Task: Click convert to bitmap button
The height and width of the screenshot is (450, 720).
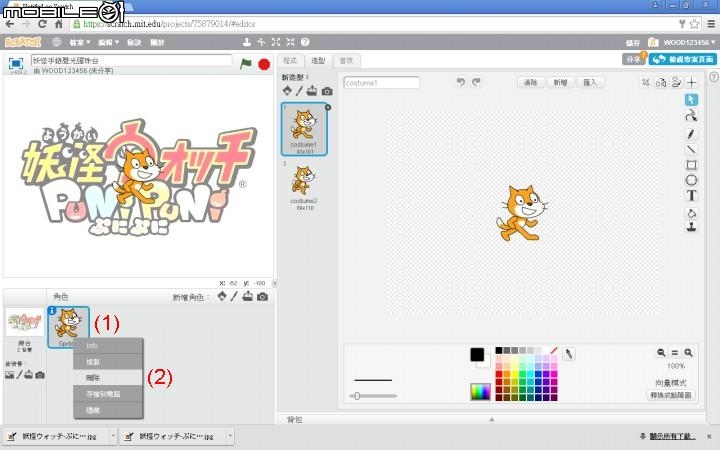Action: point(671,395)
